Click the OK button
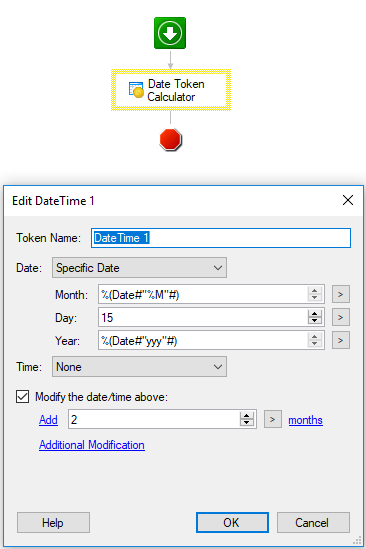This screenshot has height=549, width=366. [x=232, y=522]
